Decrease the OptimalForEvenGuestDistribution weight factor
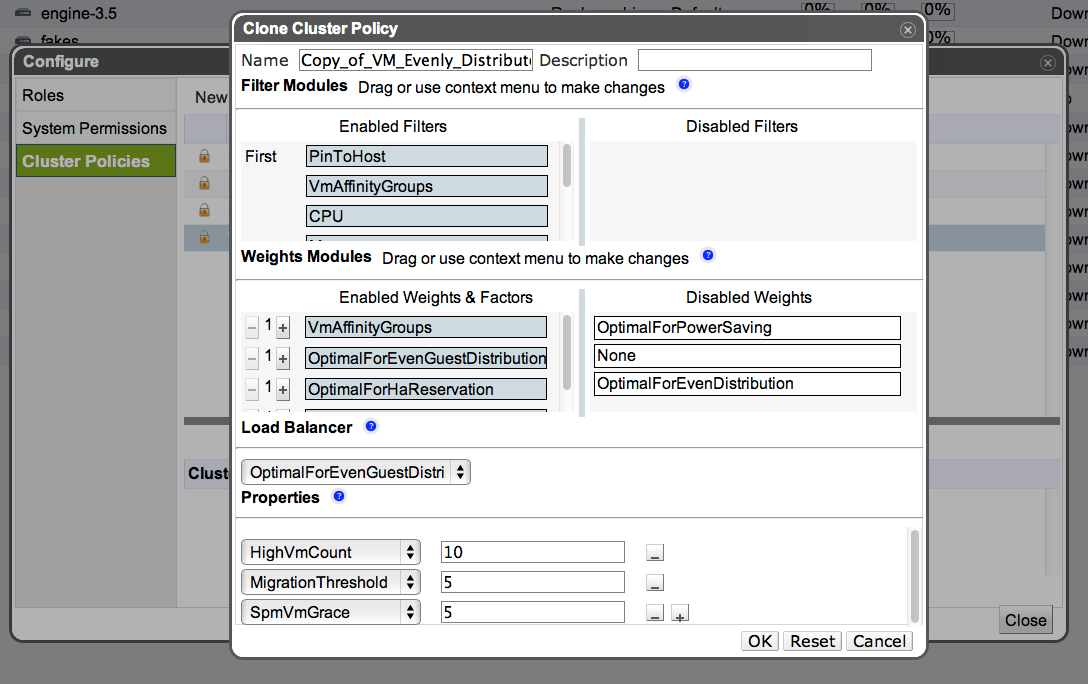This screenshot has height=684, width=1088. (252, 358)
